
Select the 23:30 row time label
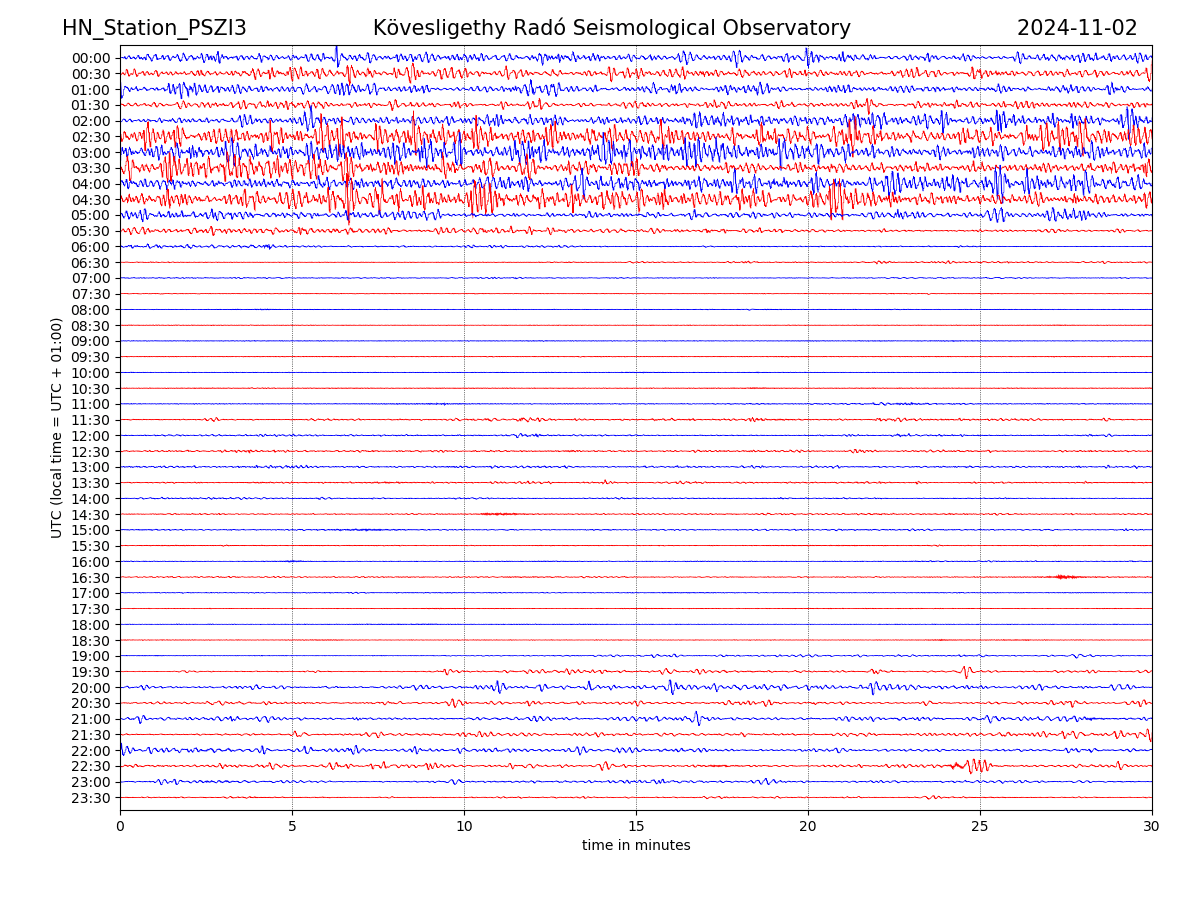click(x=91, y=798)
